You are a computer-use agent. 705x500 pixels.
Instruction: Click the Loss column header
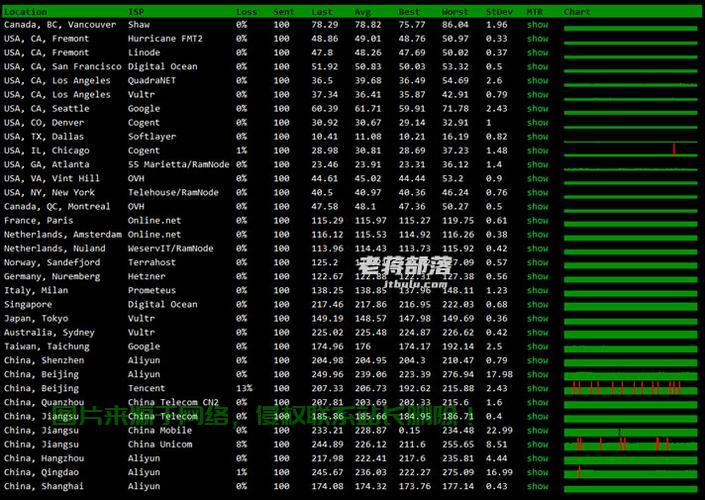(246, 12)
